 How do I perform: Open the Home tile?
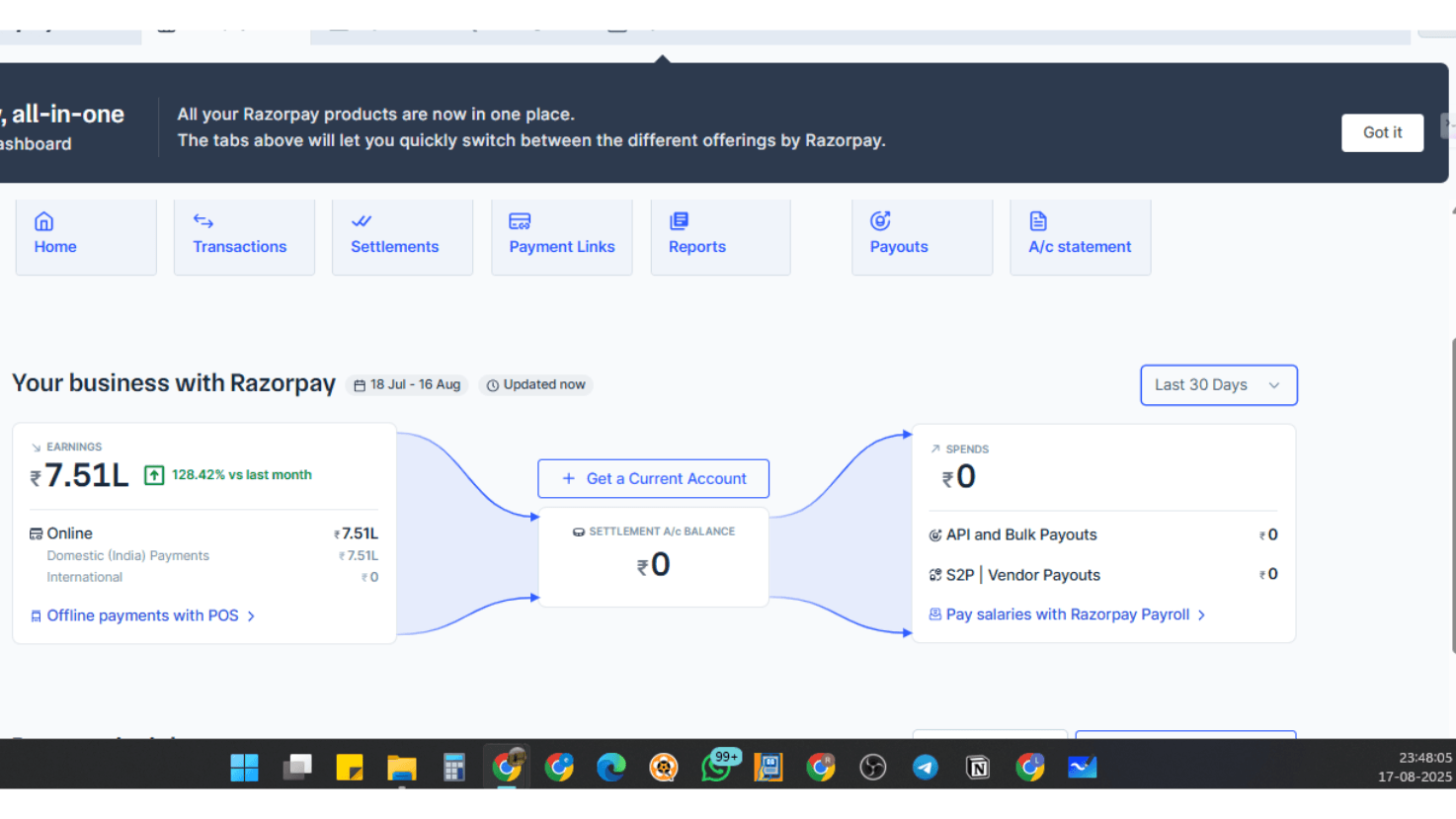click(x=86, y=236)
